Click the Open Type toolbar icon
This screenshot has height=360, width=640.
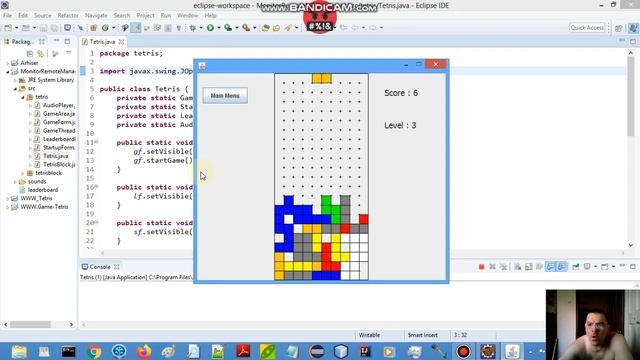click(x=265, y=28)
